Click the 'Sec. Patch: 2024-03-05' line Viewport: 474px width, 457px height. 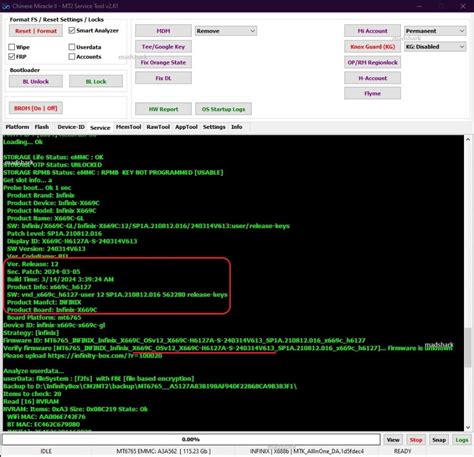44,272
